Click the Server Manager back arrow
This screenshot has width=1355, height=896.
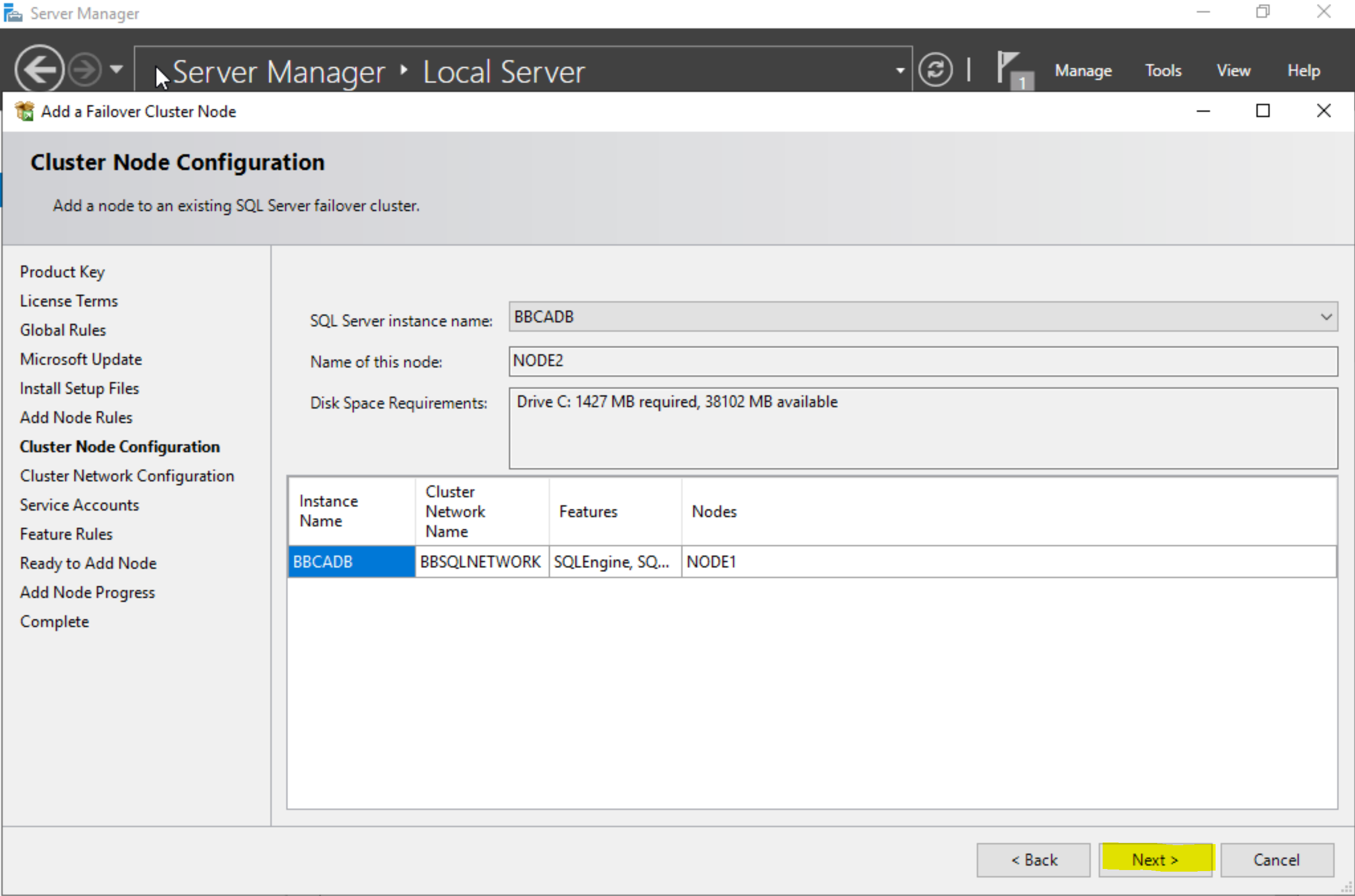pyautogui.click(x=39, y=69)
